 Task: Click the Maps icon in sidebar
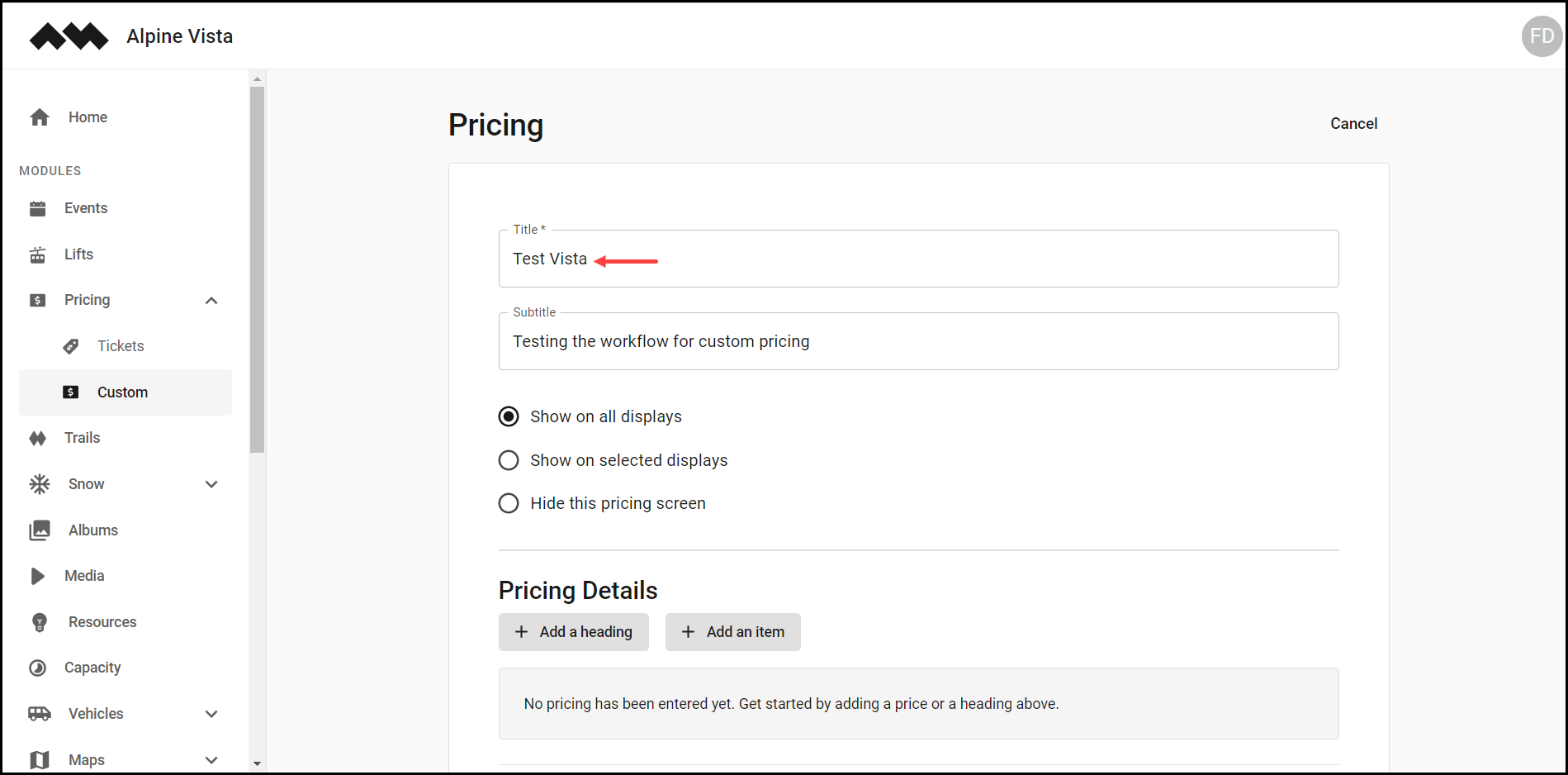tap(40, 759)
